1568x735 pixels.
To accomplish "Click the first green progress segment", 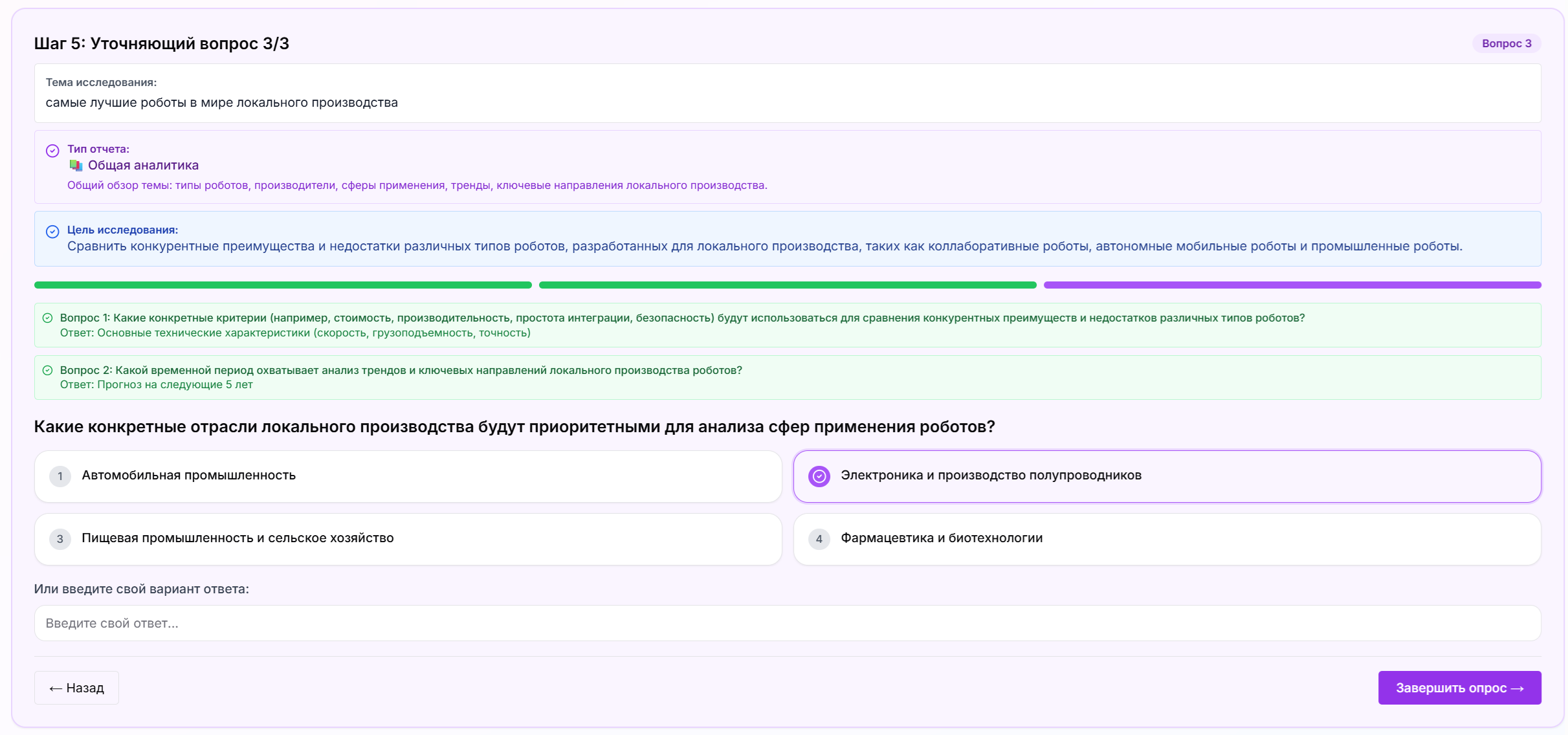I will (x=283, y=285).
